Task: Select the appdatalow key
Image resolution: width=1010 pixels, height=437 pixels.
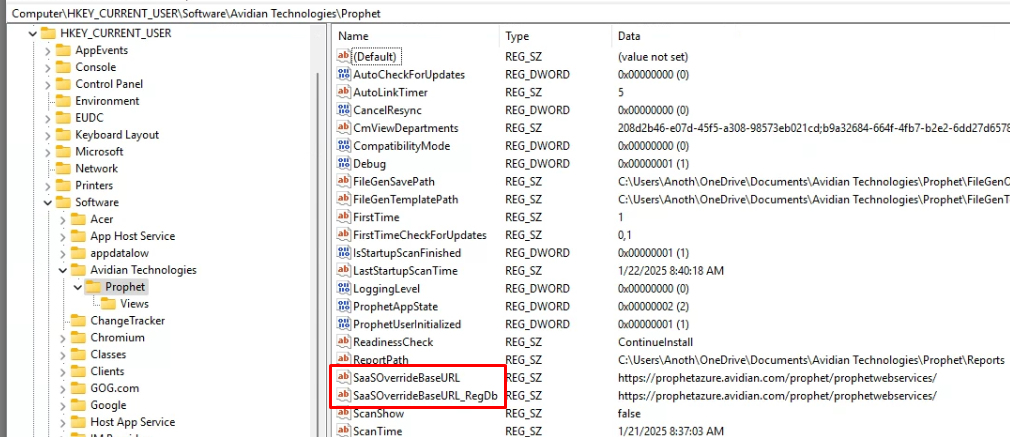Action: 119,253
